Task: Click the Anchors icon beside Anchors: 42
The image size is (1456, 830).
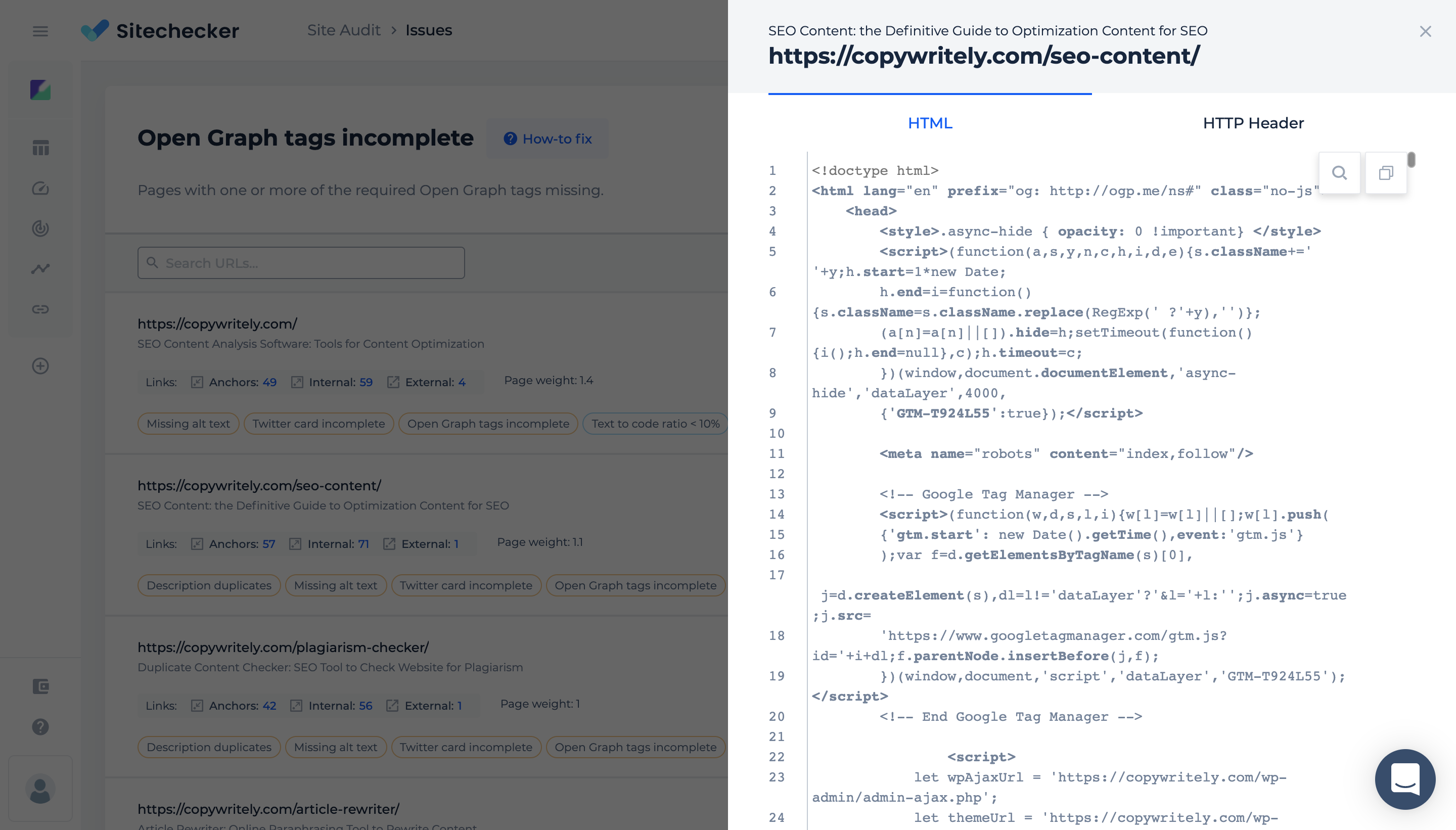Action: click(x=197, y=706)
